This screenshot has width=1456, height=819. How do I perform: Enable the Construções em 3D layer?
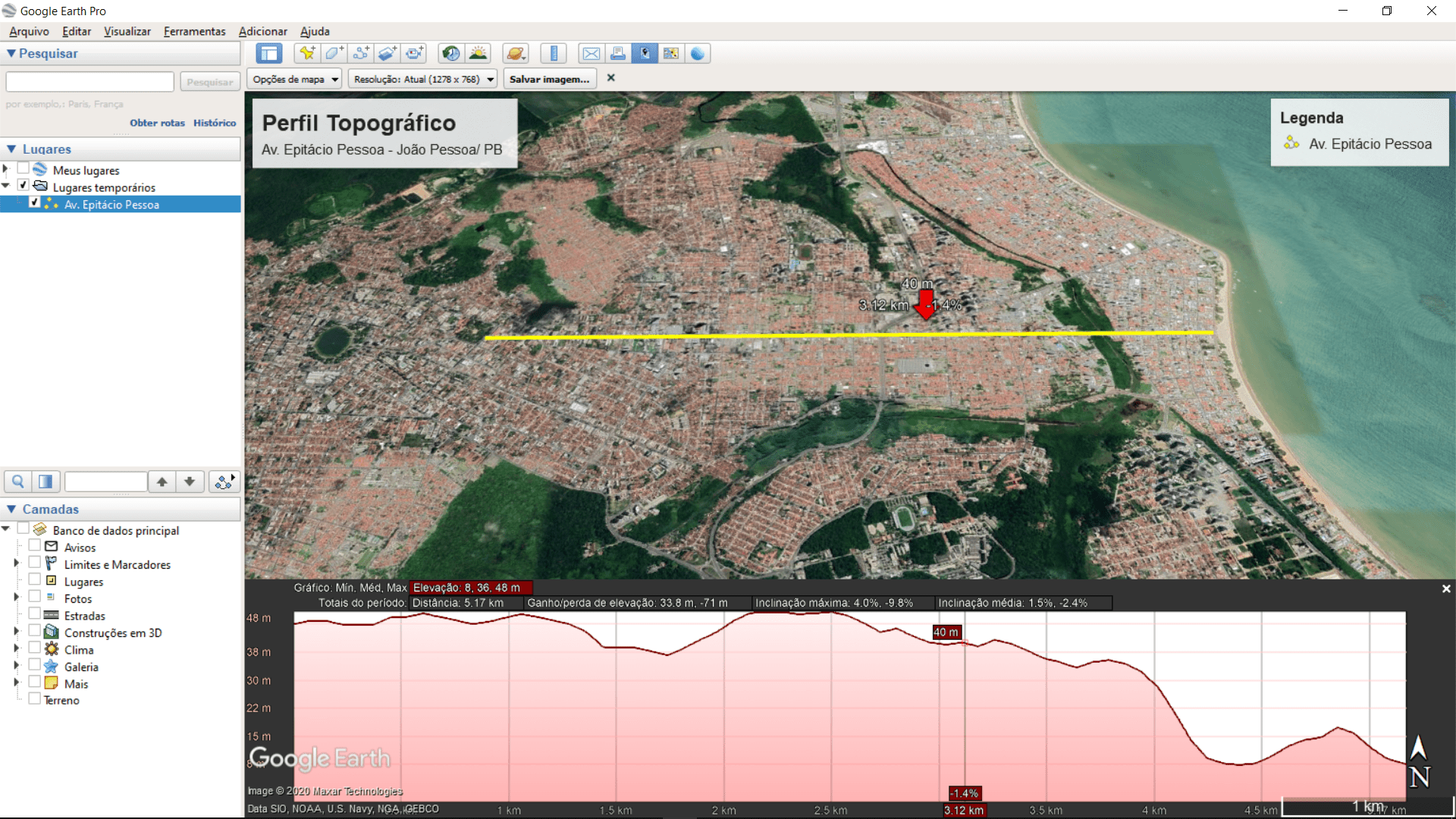point(35,630)
